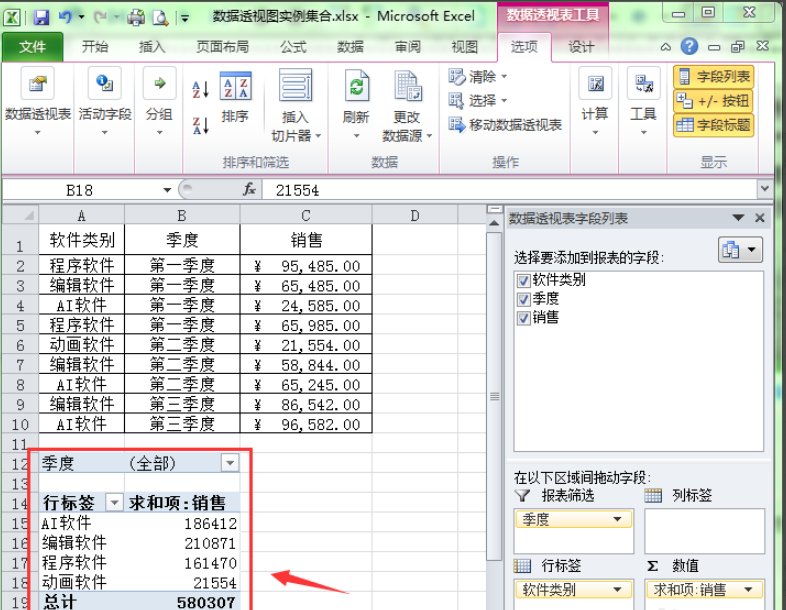Screen dimensions: 786x610
Task: Click the formula bar value 21554
Action: tap(297, 190)
